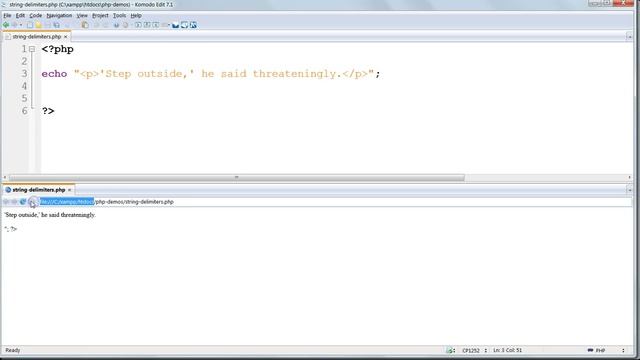The height and width of the screenshot is (360, 640).
Task: Click the Save All toolbar icon
Action: (x=56, y=25)
